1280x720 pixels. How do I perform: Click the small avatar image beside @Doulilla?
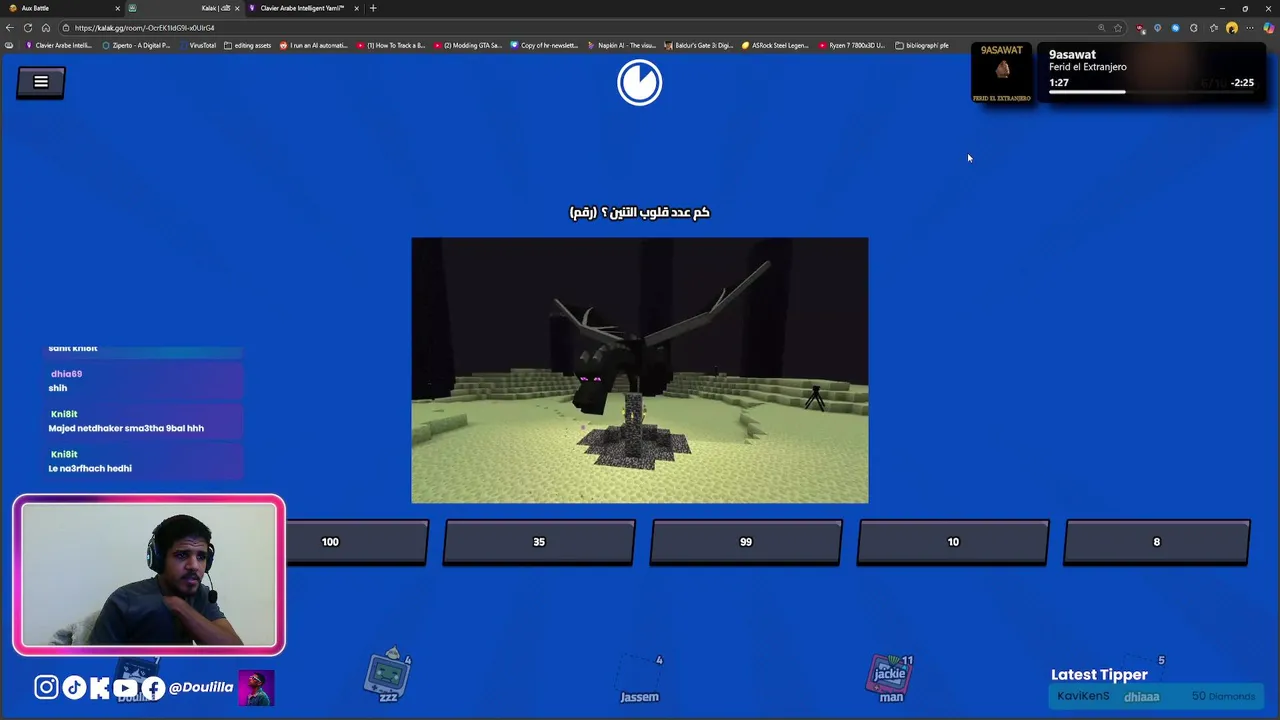point(256,688)
